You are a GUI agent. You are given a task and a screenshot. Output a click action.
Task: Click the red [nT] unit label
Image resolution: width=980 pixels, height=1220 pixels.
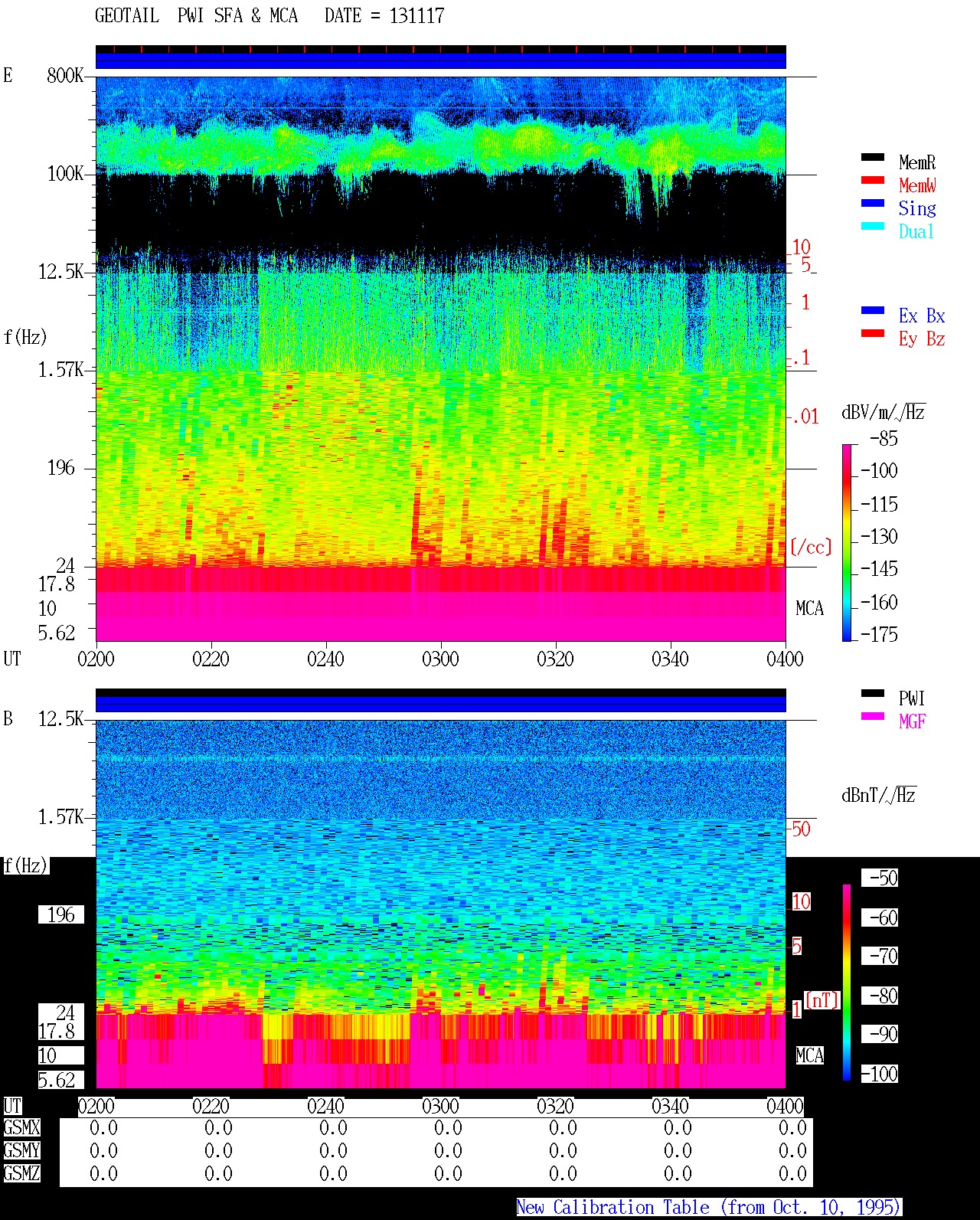[x=822, y=1000]
